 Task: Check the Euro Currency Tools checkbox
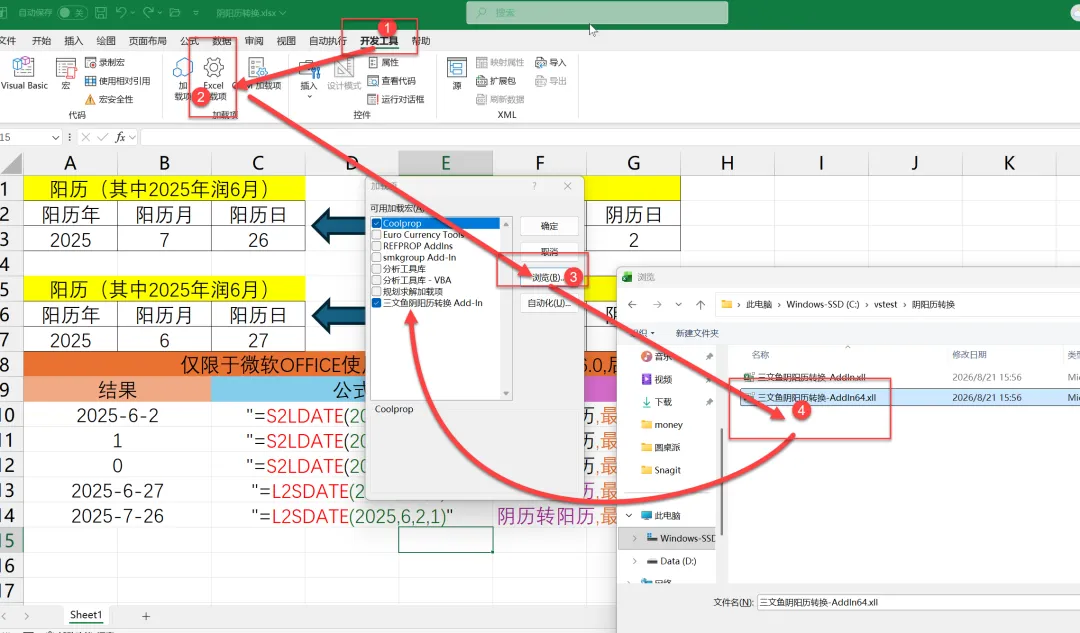[376, 234]
